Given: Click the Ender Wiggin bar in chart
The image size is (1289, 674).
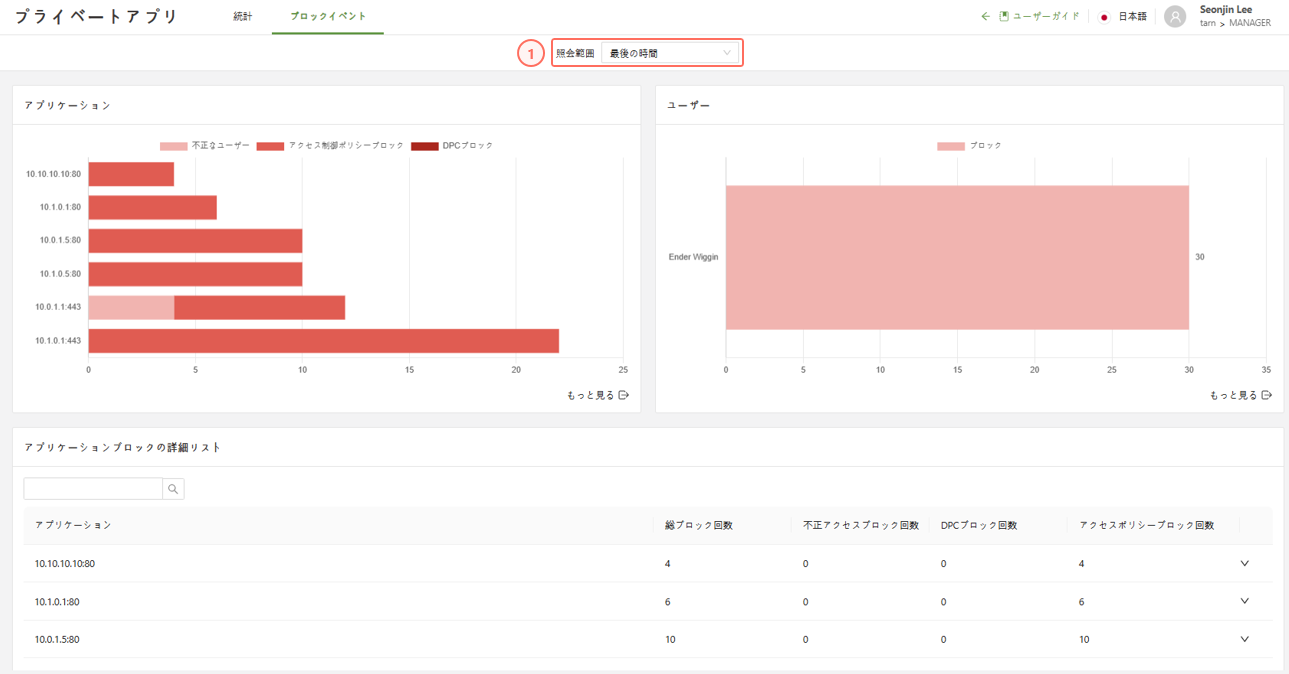Looking at the screenshot, I should tap(957, 257).
